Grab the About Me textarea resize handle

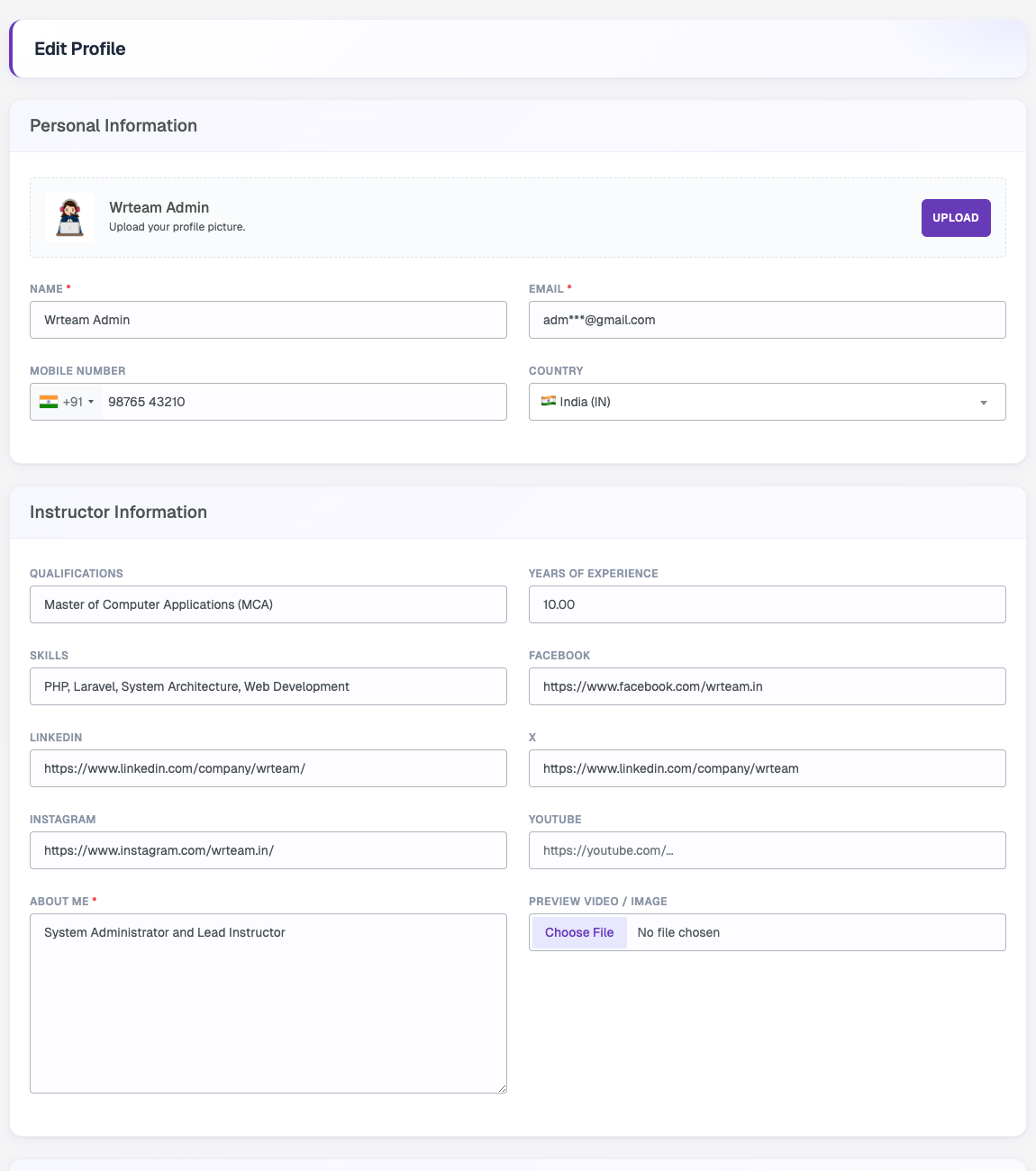click(502, 1088)
